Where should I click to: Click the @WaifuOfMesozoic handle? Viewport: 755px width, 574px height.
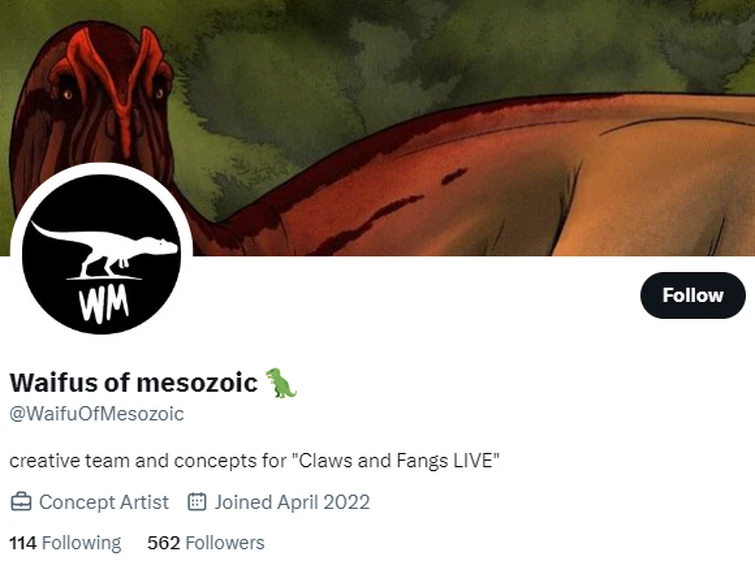[96, 414]
